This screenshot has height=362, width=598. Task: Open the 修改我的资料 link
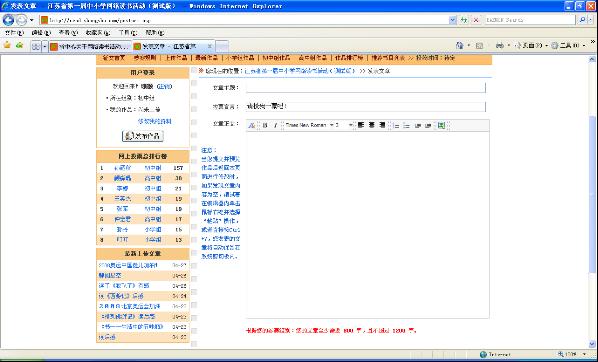[154, 121]
